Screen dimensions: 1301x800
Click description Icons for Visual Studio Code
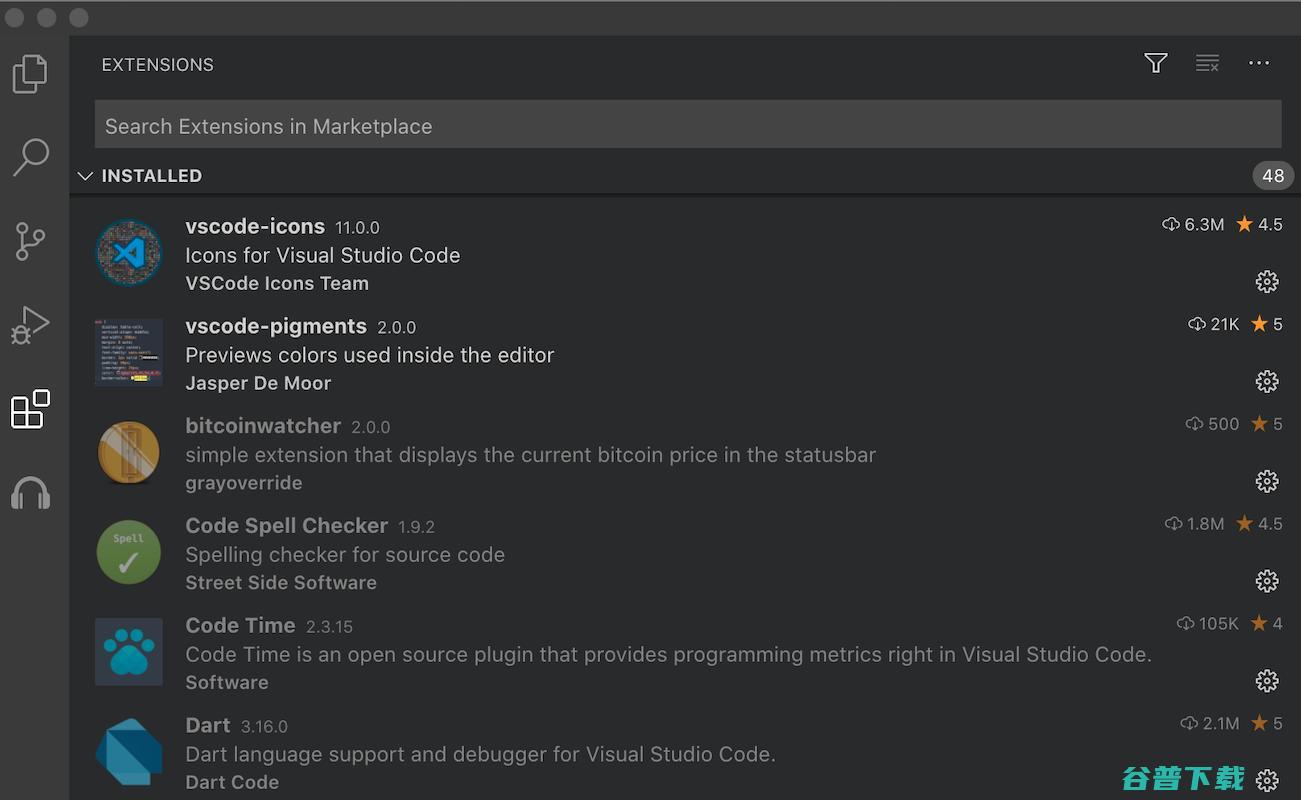point(323,255)
